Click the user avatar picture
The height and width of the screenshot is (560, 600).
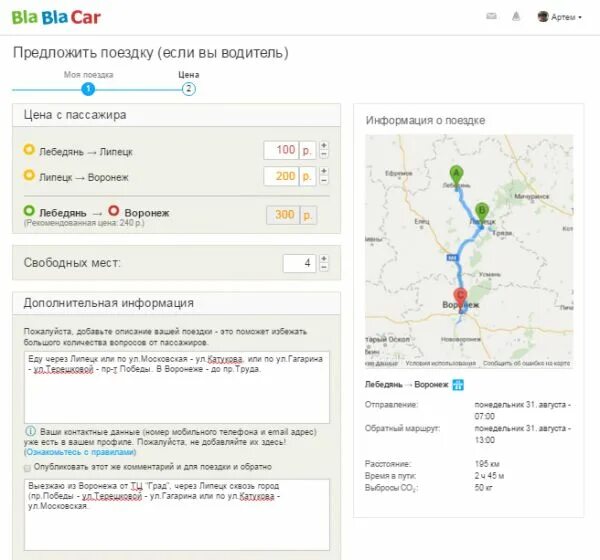click(543, 17)
